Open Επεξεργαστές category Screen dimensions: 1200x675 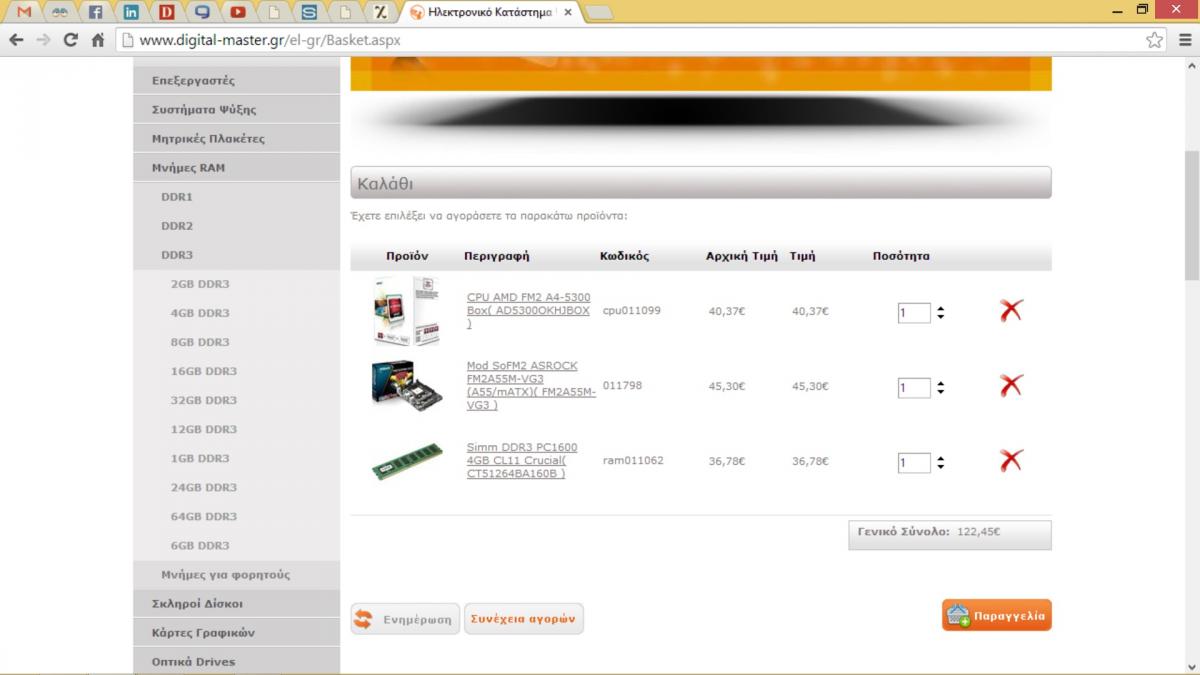click(236, 80)
